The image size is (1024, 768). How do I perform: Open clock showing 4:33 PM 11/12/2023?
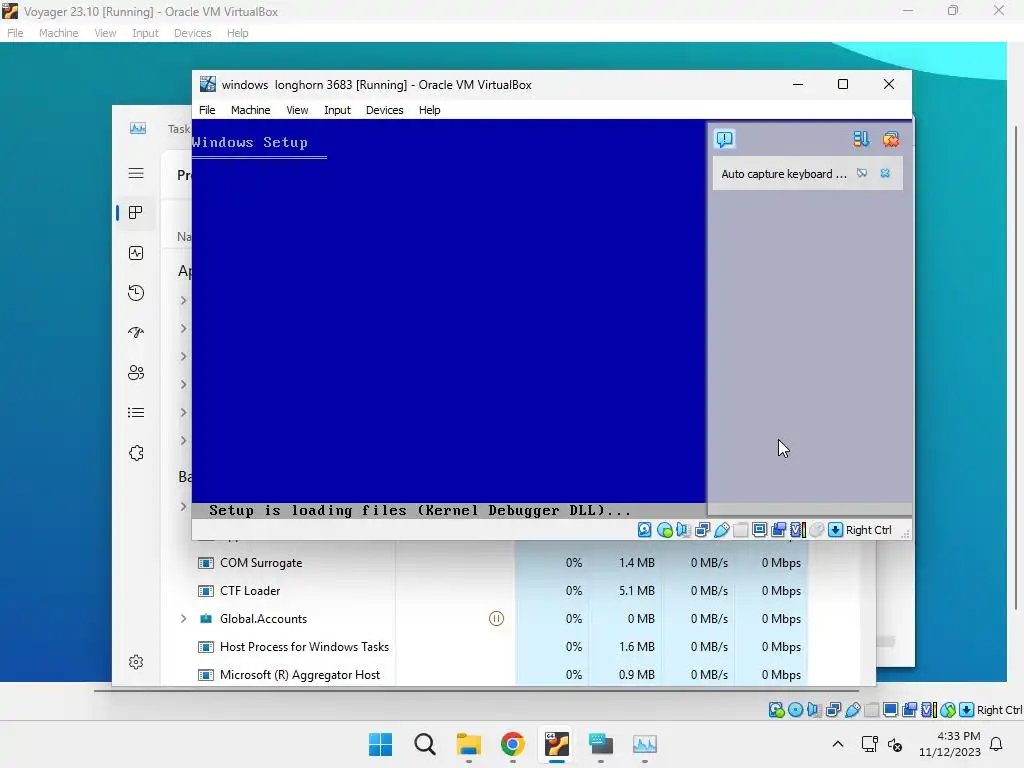(950, 744)
